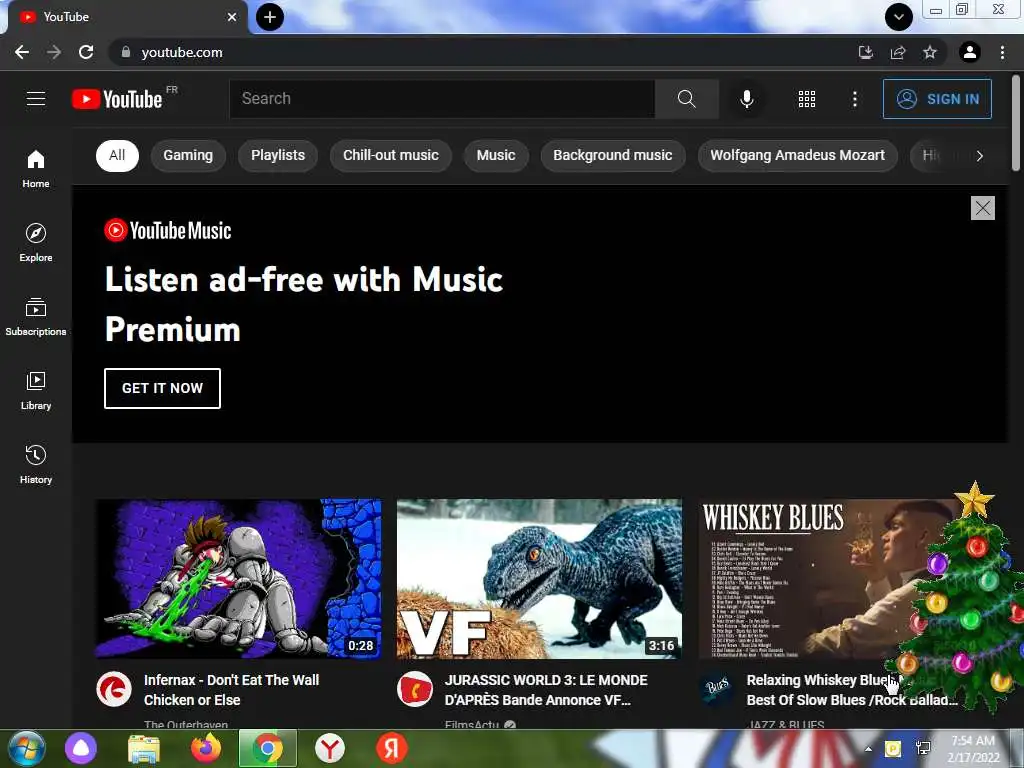
Task: Open the Jurassic World 3 thumbnail
Action: (x=539, y=579)
